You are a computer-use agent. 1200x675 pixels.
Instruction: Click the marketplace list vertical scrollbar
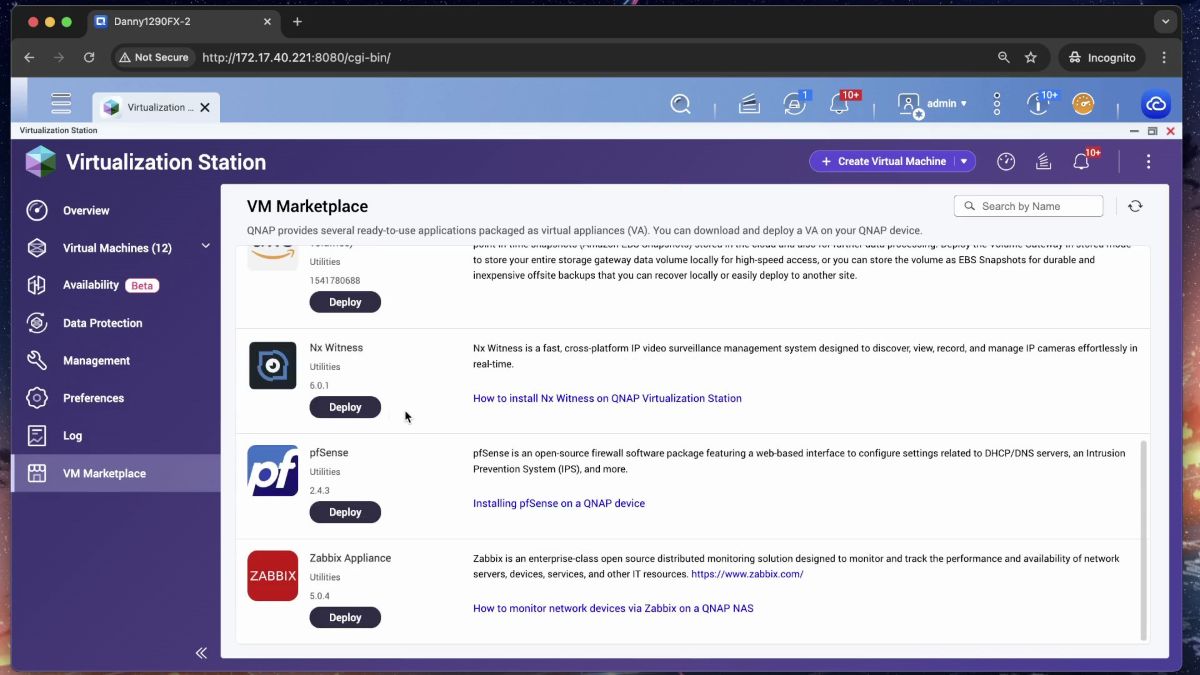(x=1144, y=540)
